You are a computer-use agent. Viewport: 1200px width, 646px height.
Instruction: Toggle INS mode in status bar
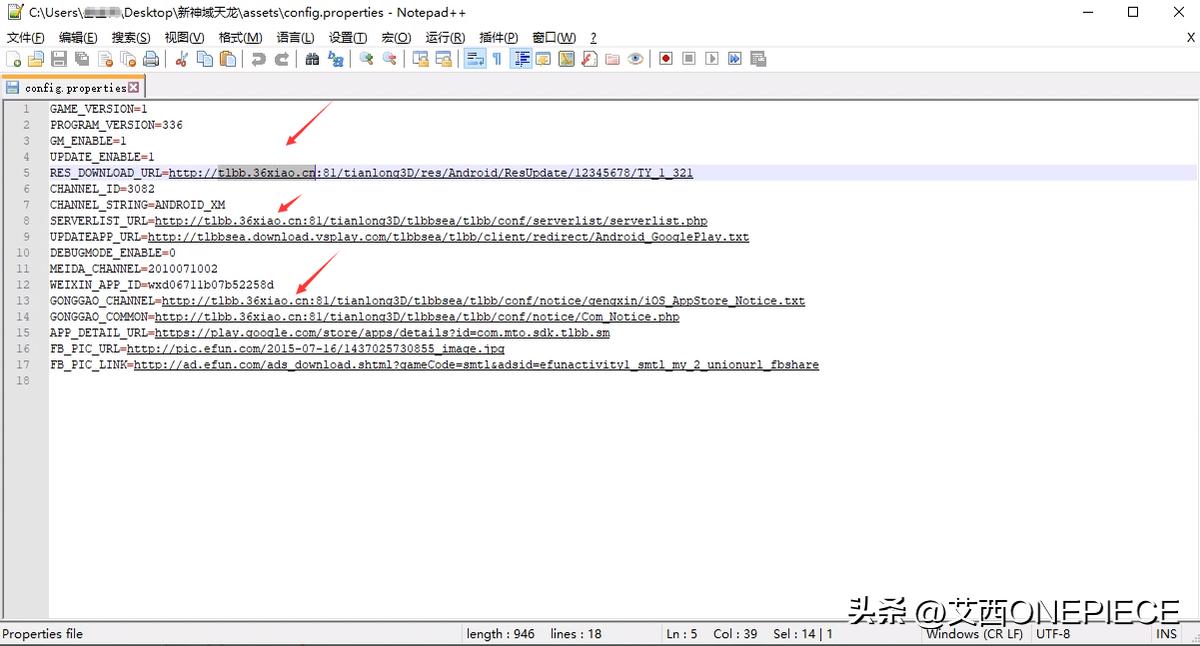point(1167,634)
